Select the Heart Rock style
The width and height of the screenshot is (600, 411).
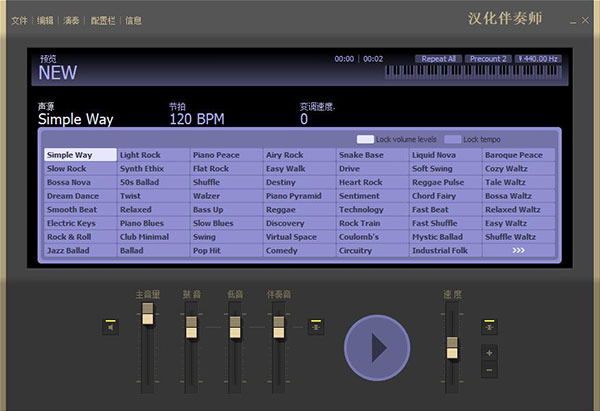373,182
